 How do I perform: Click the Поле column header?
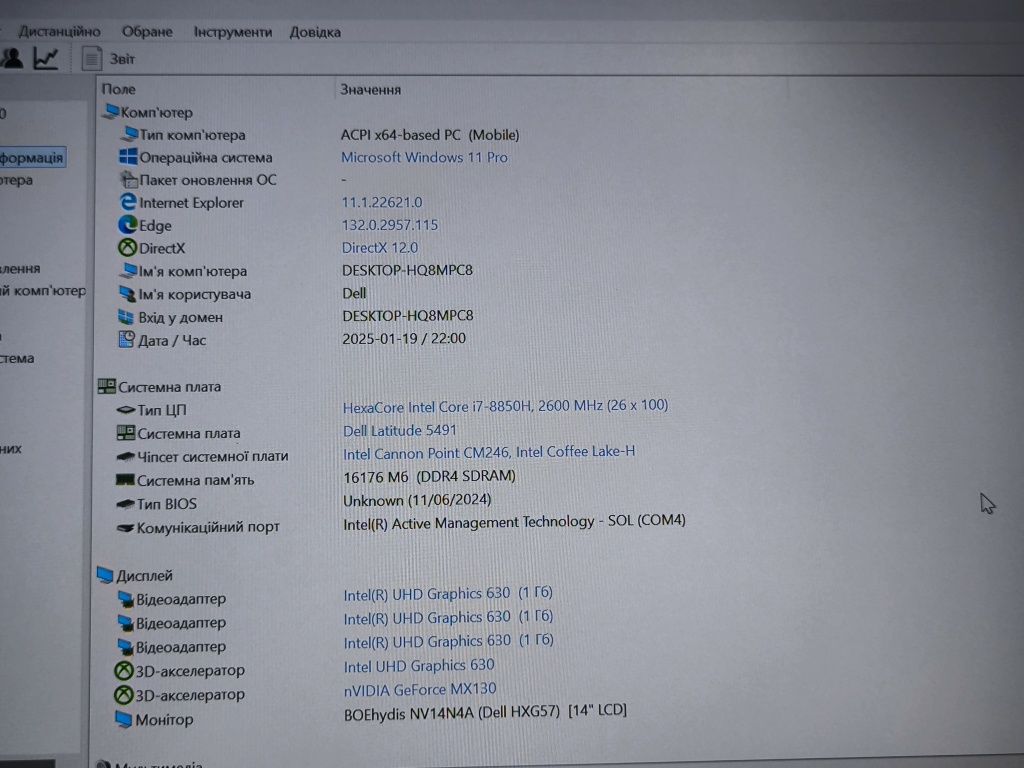click(118, 89)
